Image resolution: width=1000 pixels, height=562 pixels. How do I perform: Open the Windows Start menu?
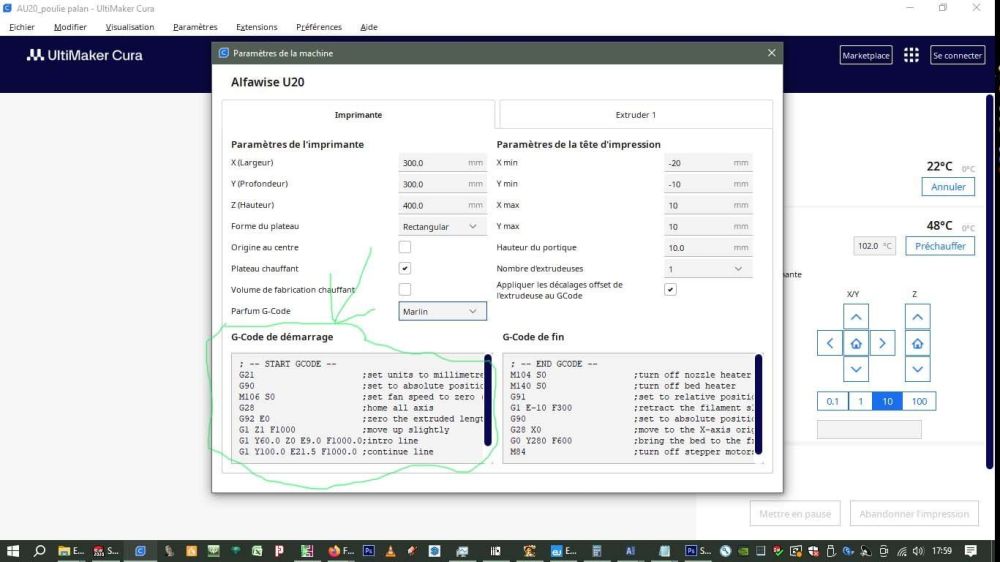pyautogui.click(x=13, y=551)
